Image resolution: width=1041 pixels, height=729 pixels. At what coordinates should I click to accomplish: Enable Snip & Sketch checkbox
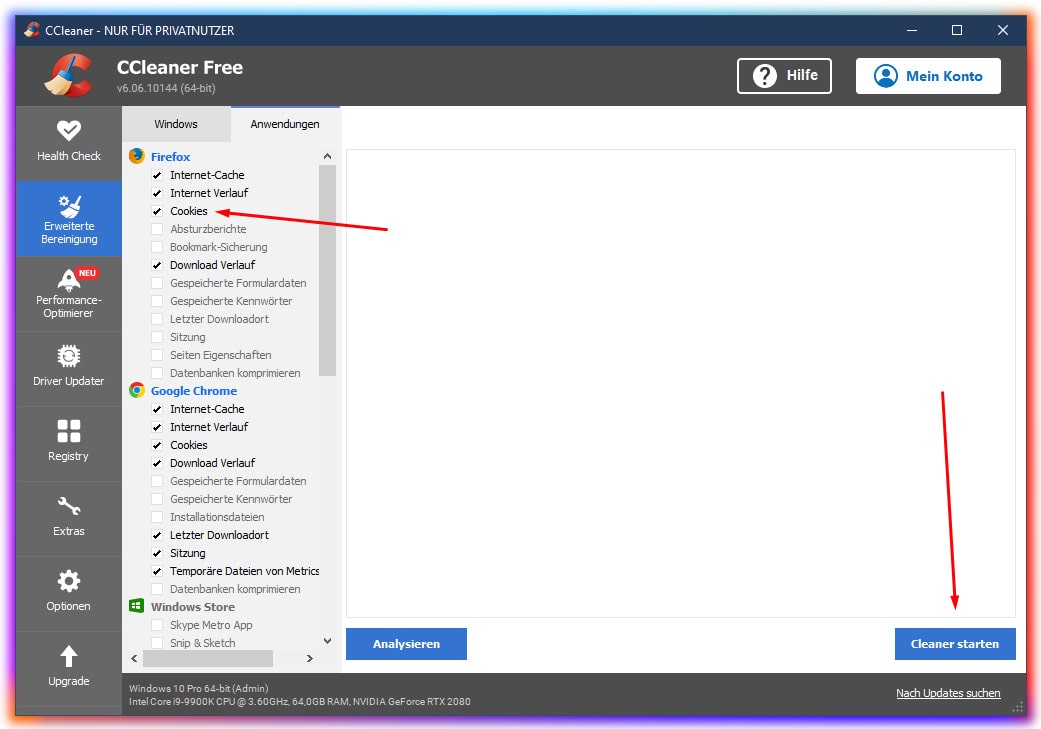[x=157, y=643]
